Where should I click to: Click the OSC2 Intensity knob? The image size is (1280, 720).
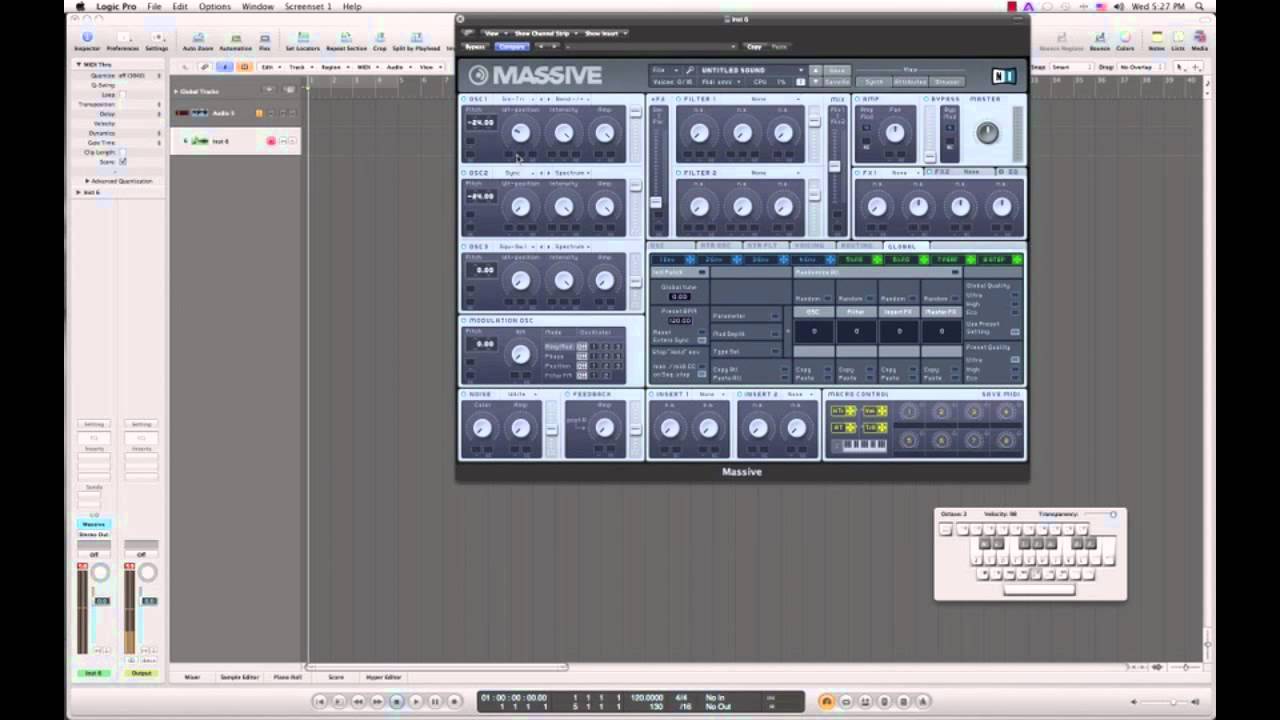click(x=563, y=207)
